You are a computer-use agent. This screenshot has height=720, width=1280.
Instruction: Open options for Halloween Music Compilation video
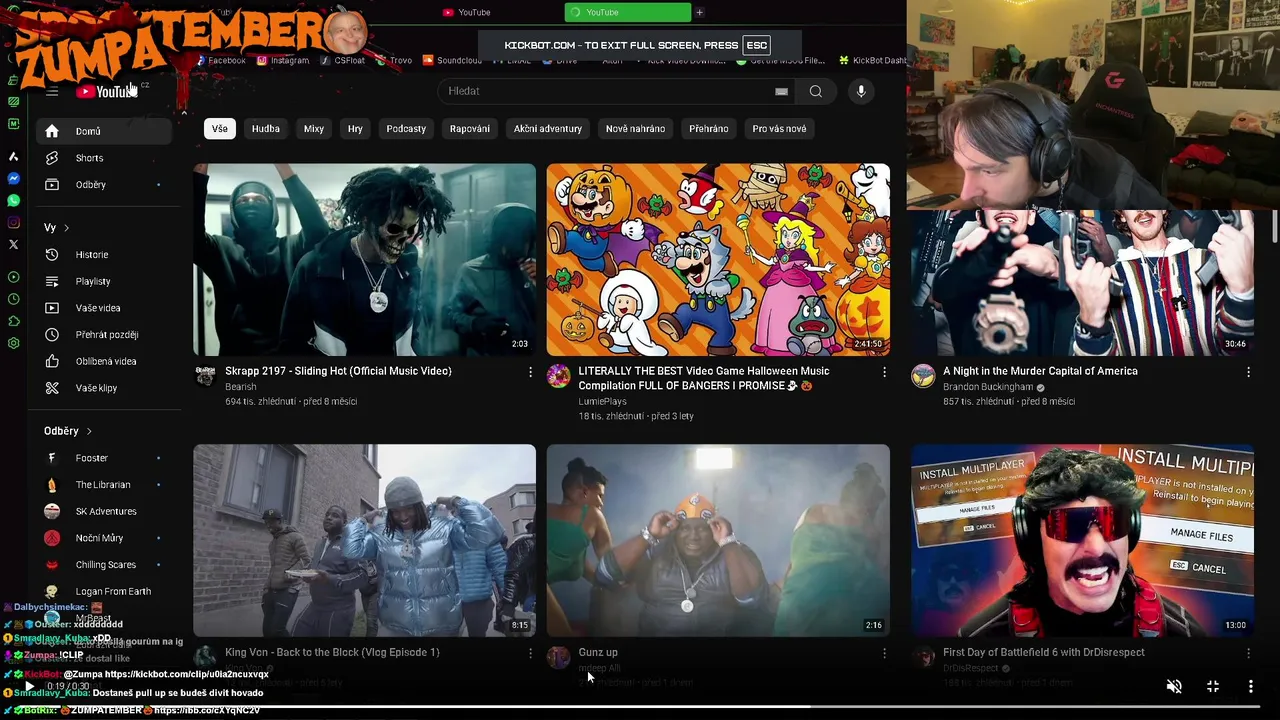[x=884, y=372]
